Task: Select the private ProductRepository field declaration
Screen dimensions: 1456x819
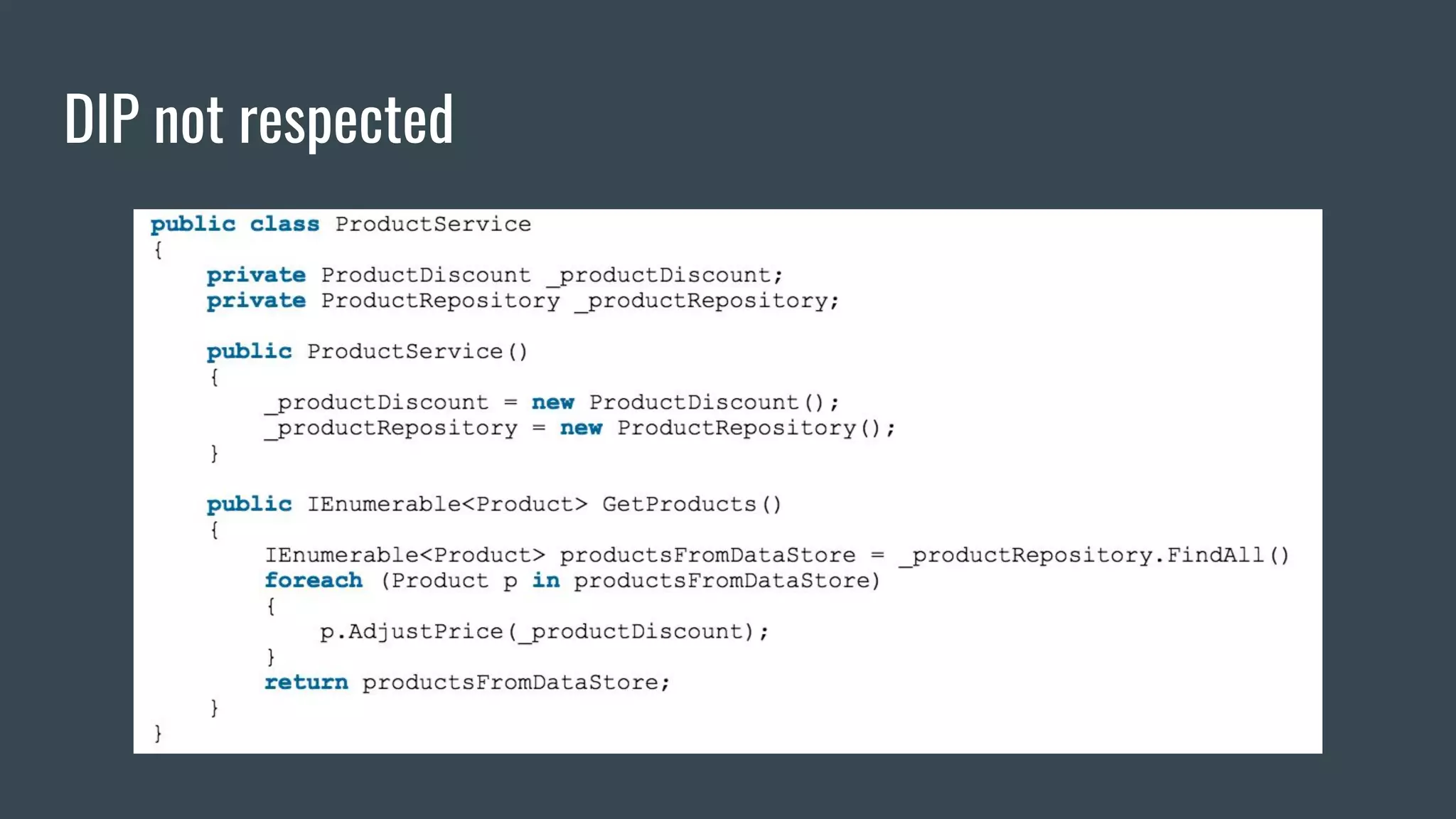Action: coord(523,301)
